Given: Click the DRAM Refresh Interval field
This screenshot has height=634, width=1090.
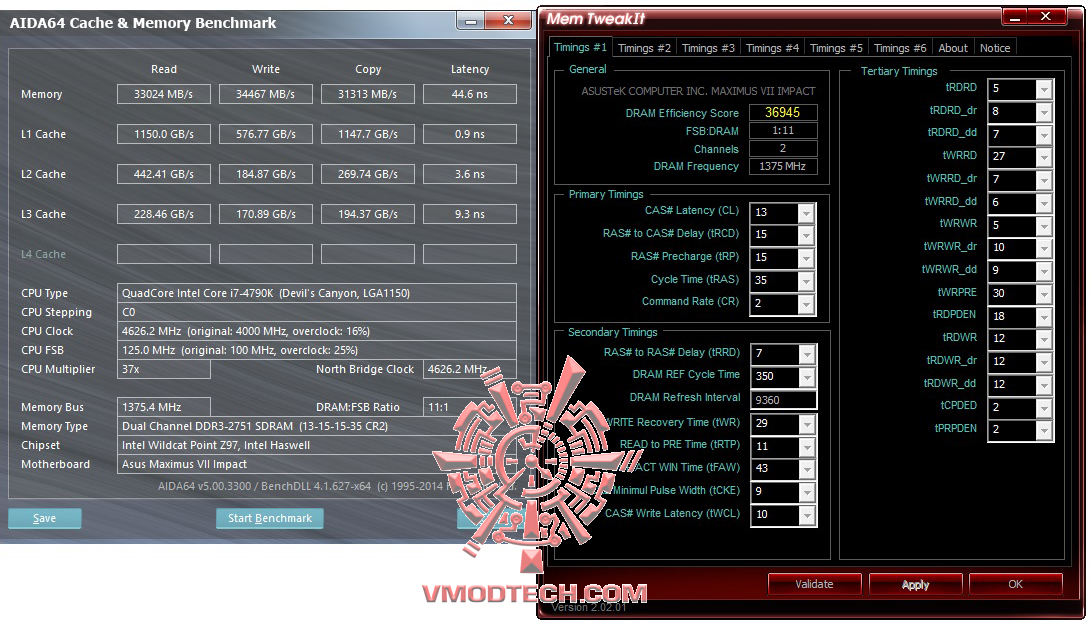Looking at the screenshot, I should click(x=783, y=400).
